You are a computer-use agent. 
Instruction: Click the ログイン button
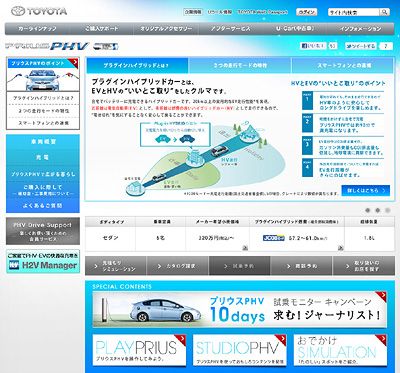tap(306, 12)
